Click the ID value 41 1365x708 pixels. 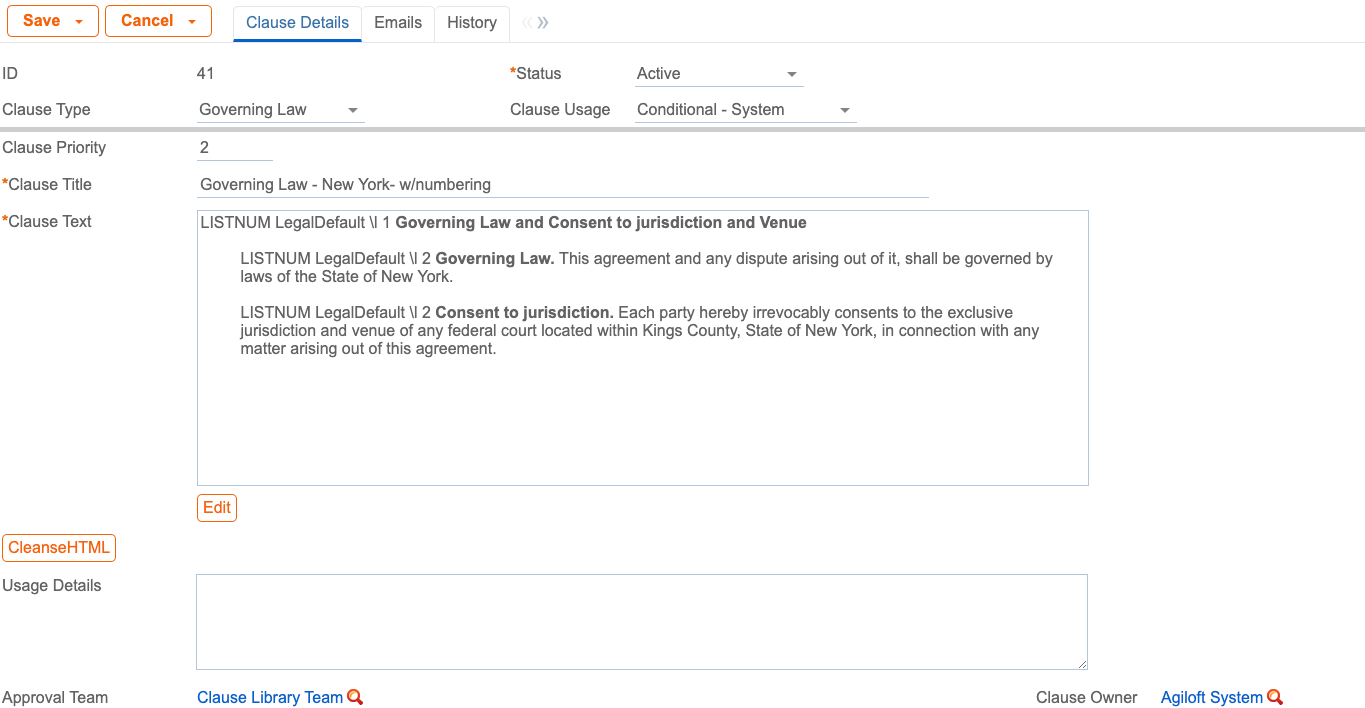(206, 74)
